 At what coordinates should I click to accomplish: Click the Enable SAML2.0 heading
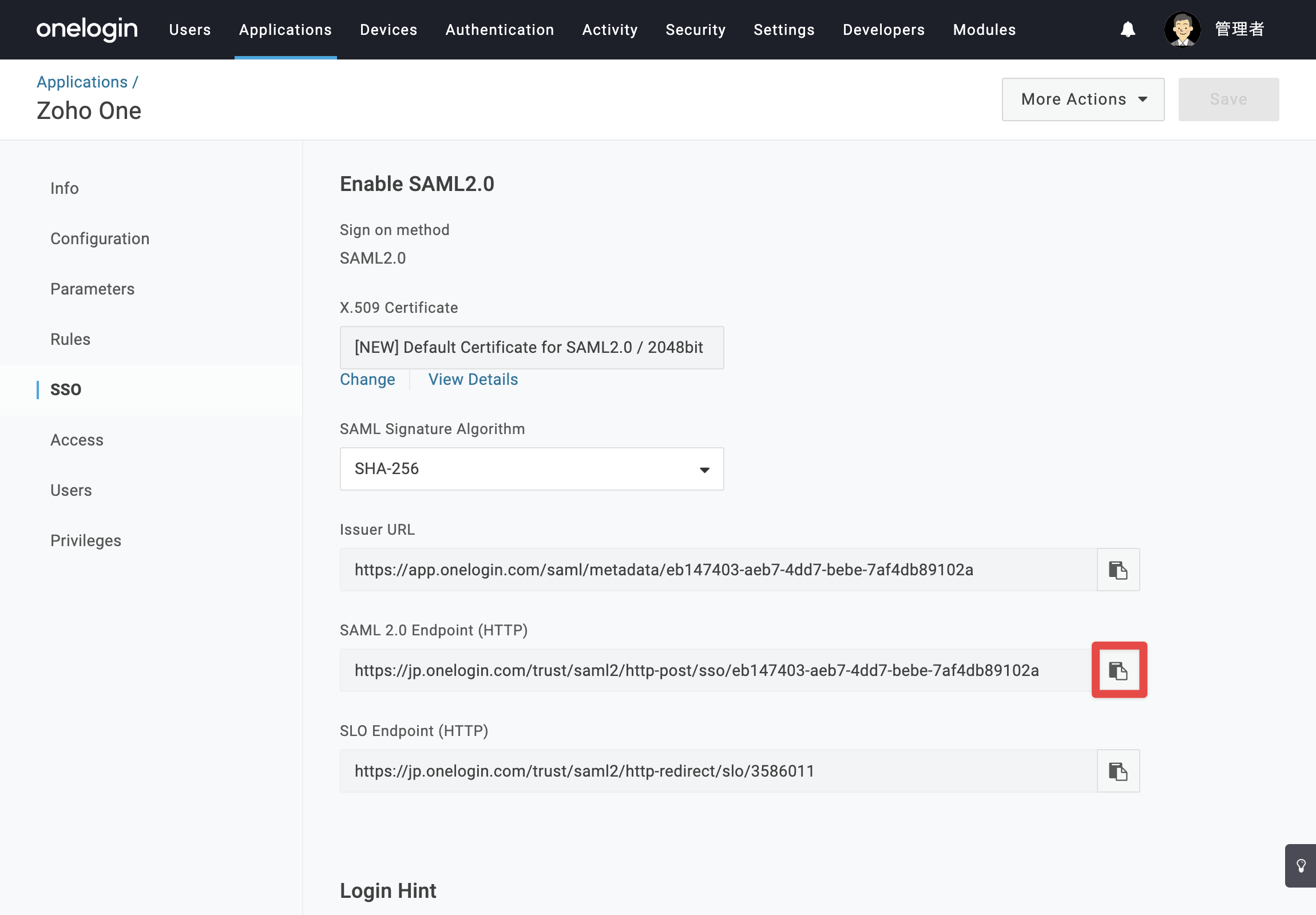(417, 184)
